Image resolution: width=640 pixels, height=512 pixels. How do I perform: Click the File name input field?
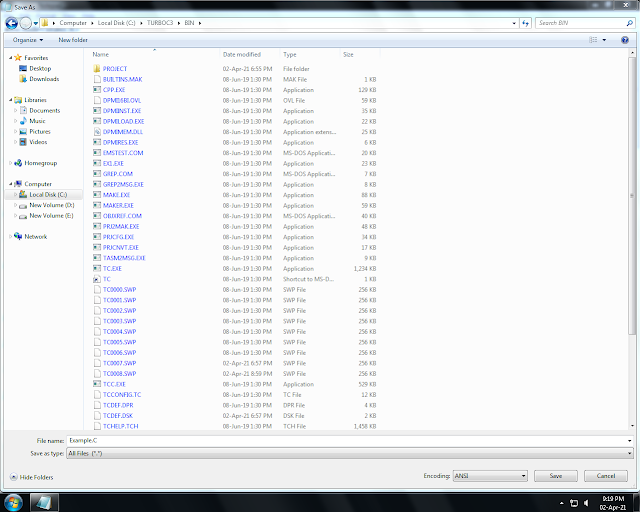click(x=347, y=441)
